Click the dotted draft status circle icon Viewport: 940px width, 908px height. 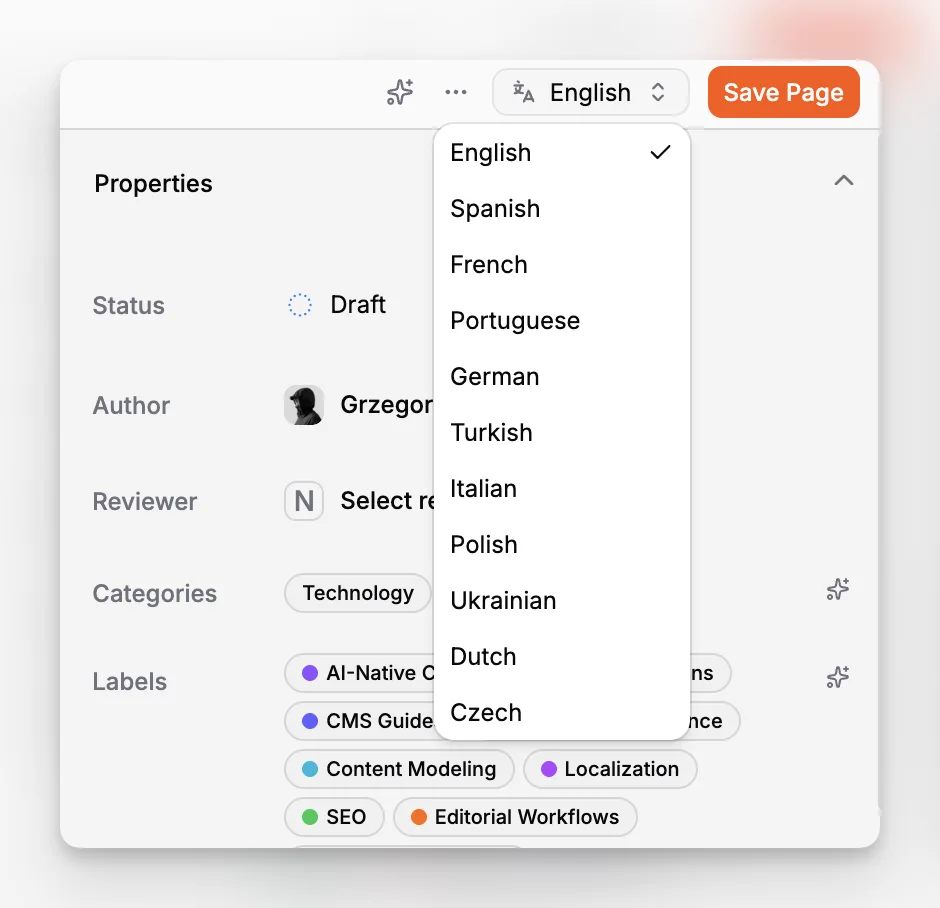click(x=300, y=305)
